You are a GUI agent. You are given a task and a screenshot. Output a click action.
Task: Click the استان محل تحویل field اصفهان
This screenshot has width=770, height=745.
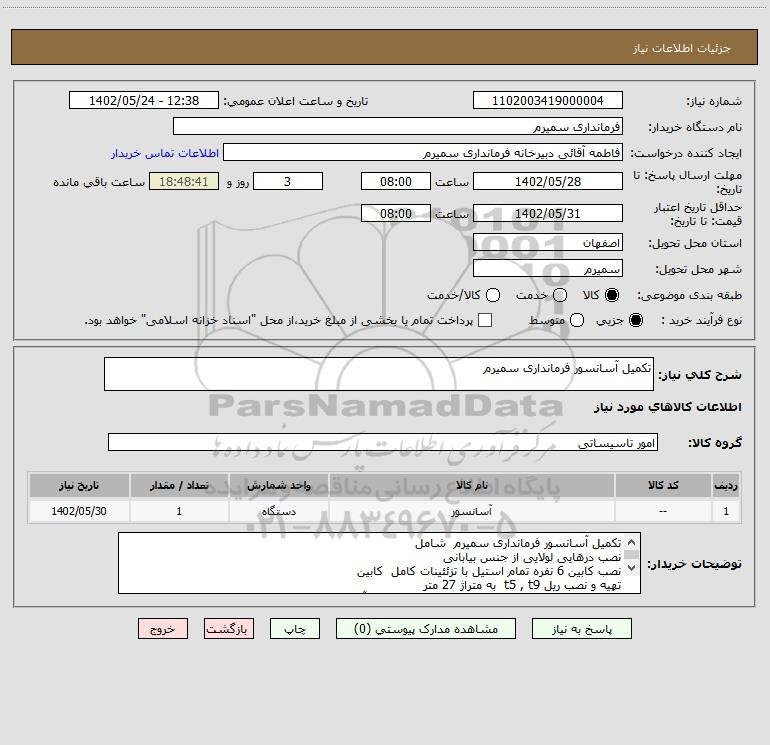point(548,243)
